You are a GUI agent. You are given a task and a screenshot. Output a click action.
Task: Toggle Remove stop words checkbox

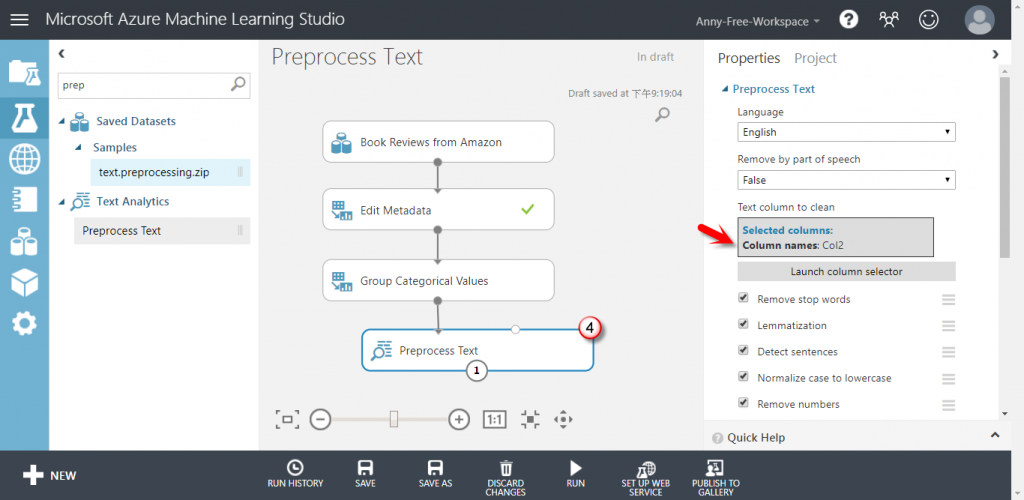743,298
